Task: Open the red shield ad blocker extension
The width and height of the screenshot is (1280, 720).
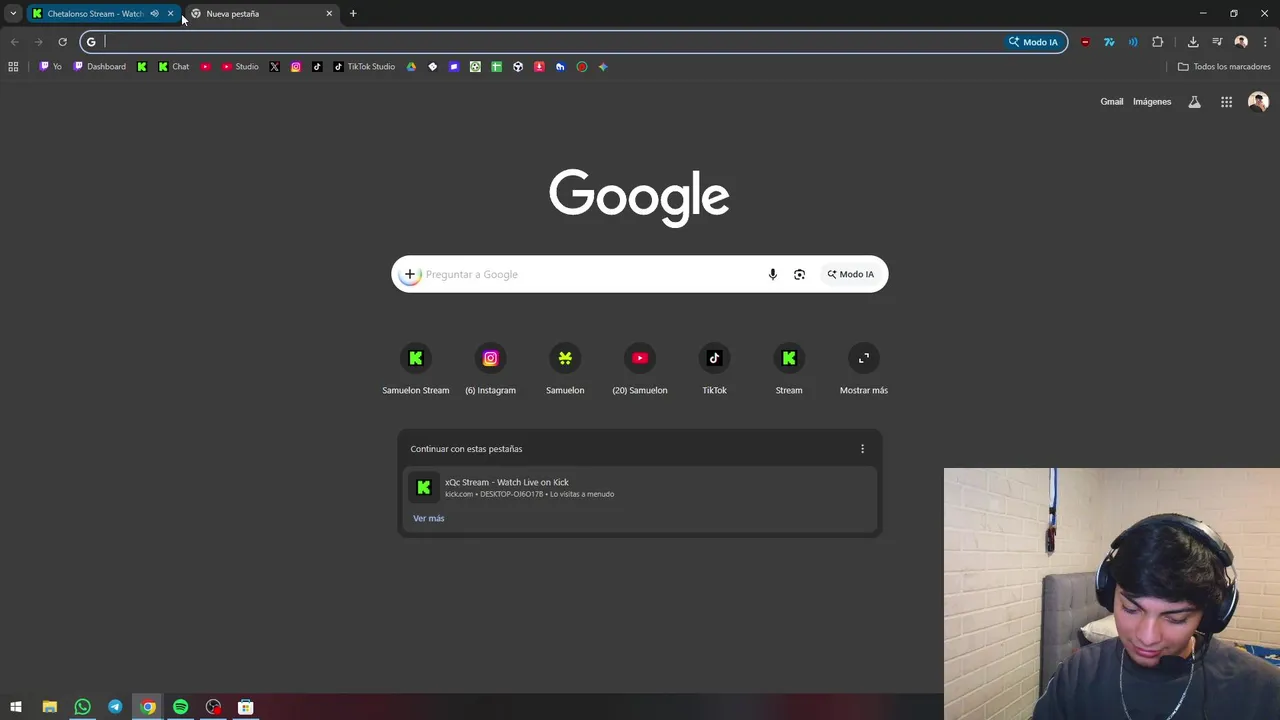Action: tap(1085, 42)
